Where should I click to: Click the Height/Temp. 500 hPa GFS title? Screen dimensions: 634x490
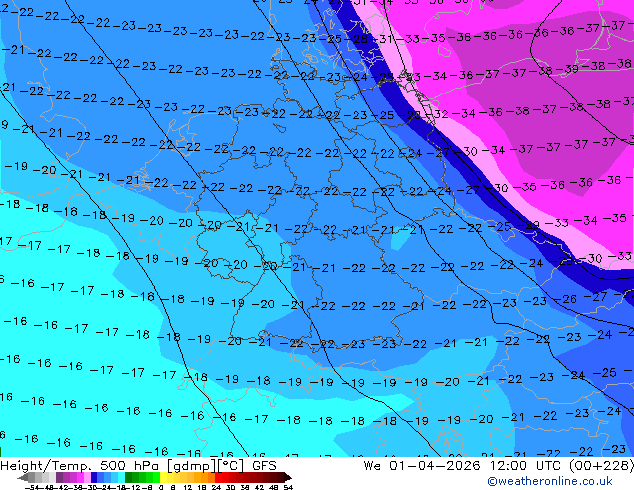coord(138,466)
